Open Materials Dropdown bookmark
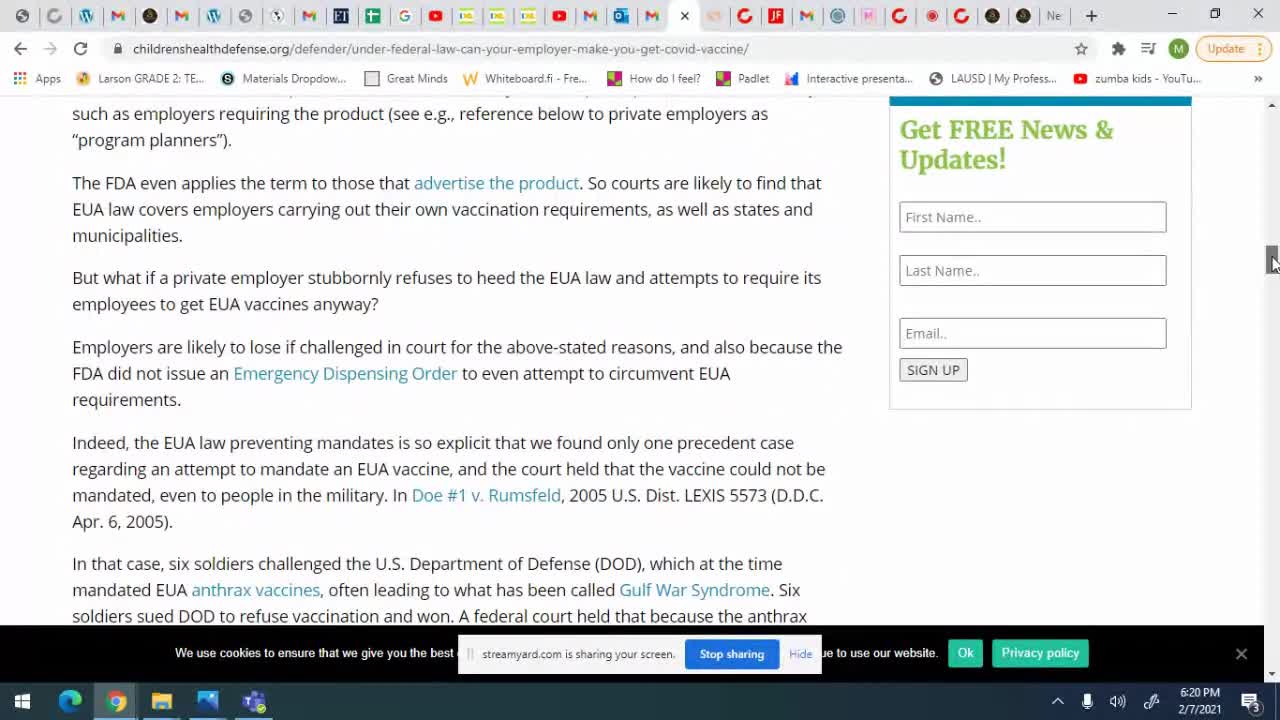The height and width of the screenshot is (720, 1280). (x=283, y=78)
